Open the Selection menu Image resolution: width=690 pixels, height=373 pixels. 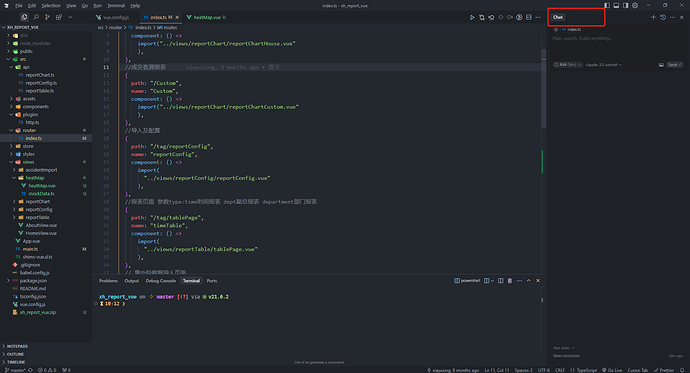click(51, 5)
